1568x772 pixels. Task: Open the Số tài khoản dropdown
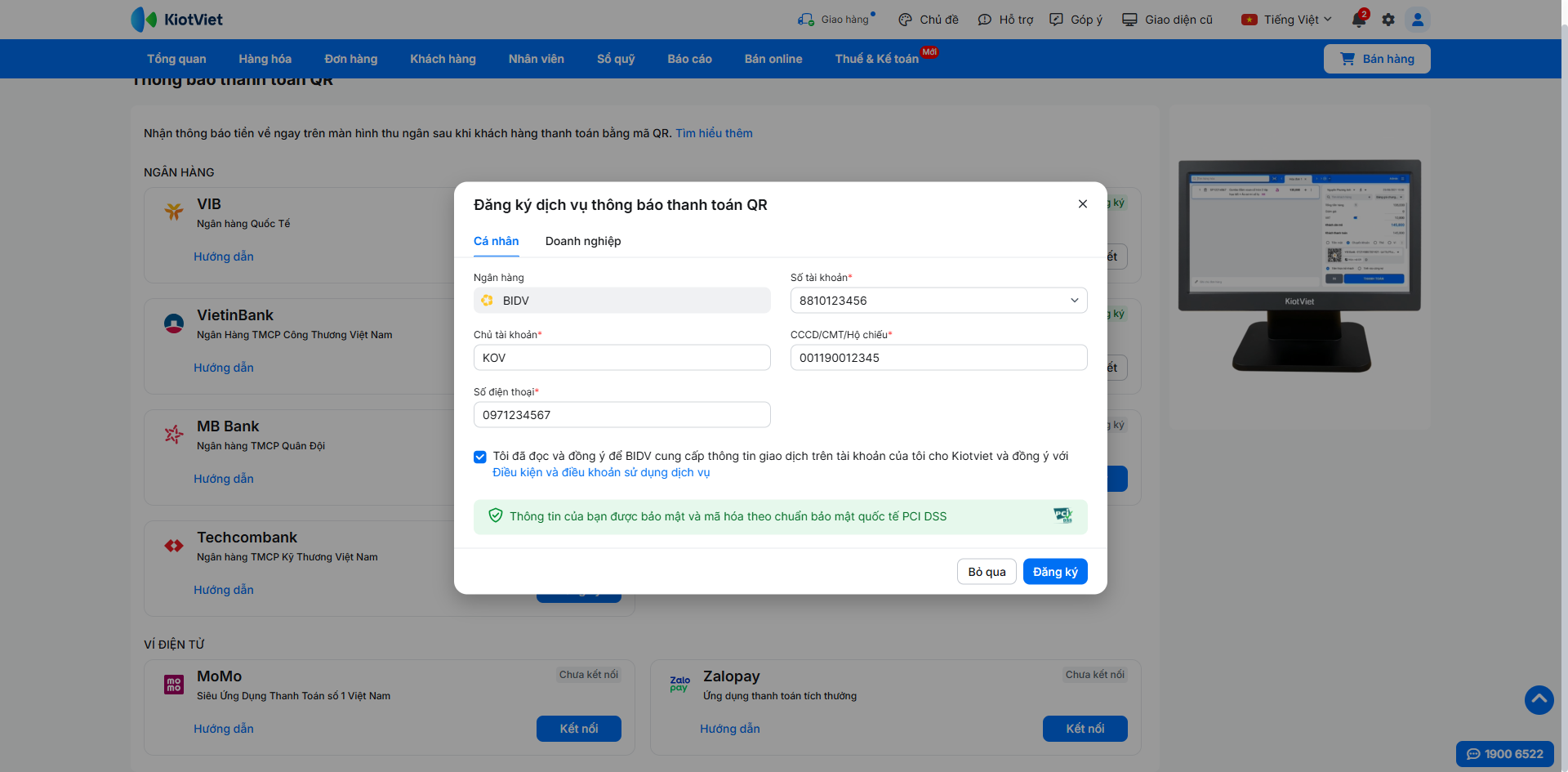pyautogui.click(x=939, y=301)
